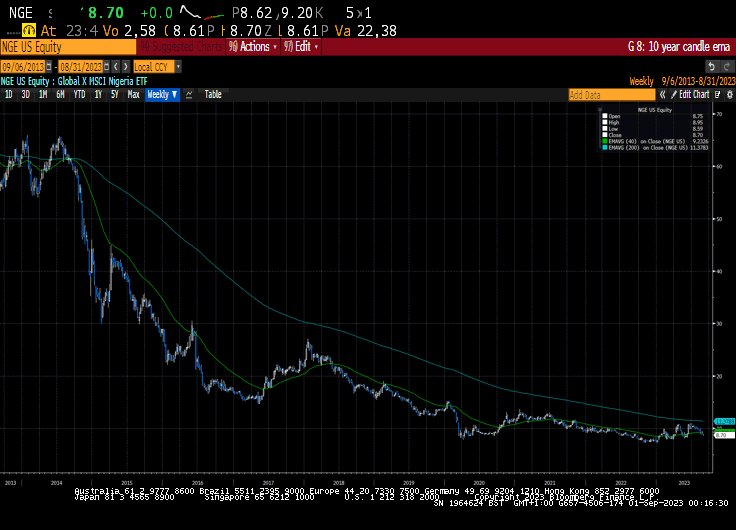Select the YTD range tab
The width and height of the screenshot is (736, 530).
click(x=79, y=95)
